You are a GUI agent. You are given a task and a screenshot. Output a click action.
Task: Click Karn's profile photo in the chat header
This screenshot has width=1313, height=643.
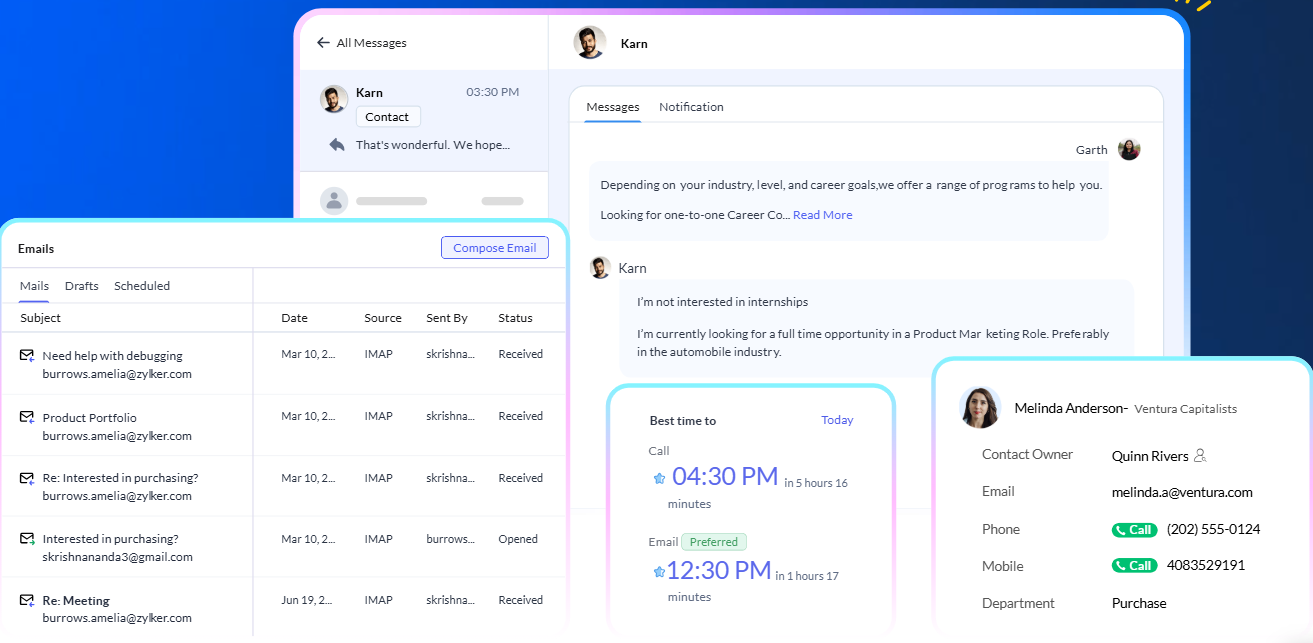tap(589, 42)
